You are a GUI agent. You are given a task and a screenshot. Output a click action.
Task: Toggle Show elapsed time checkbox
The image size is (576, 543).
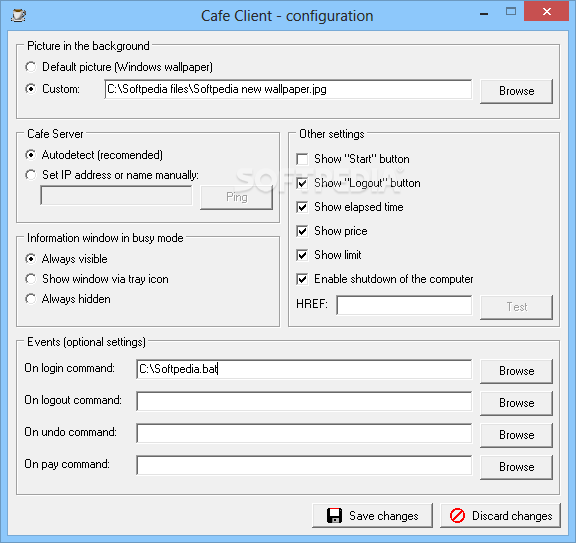[302, 207]
